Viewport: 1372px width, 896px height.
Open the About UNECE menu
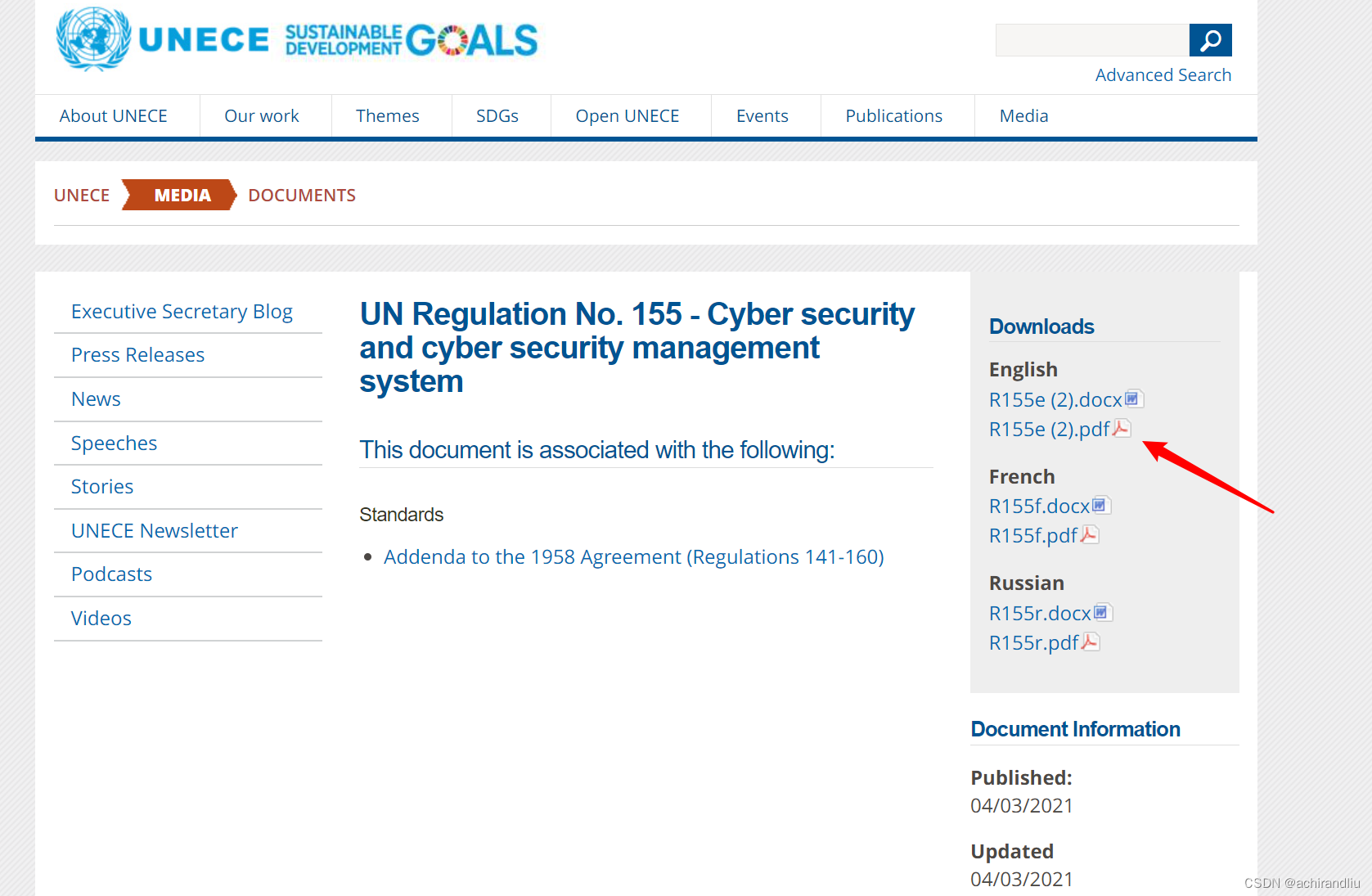pyautogui.click(x=114, y=116)
